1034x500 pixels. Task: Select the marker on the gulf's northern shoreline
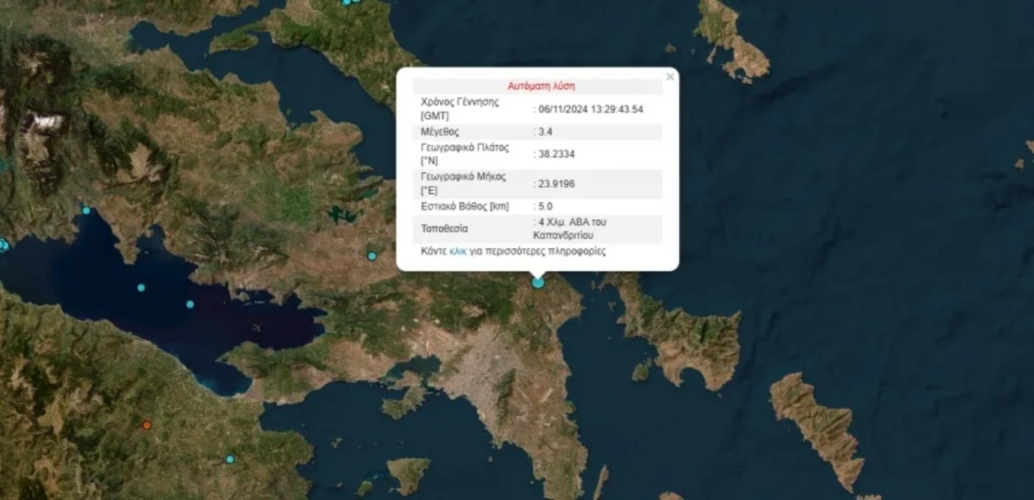click(x=86, y=210)
